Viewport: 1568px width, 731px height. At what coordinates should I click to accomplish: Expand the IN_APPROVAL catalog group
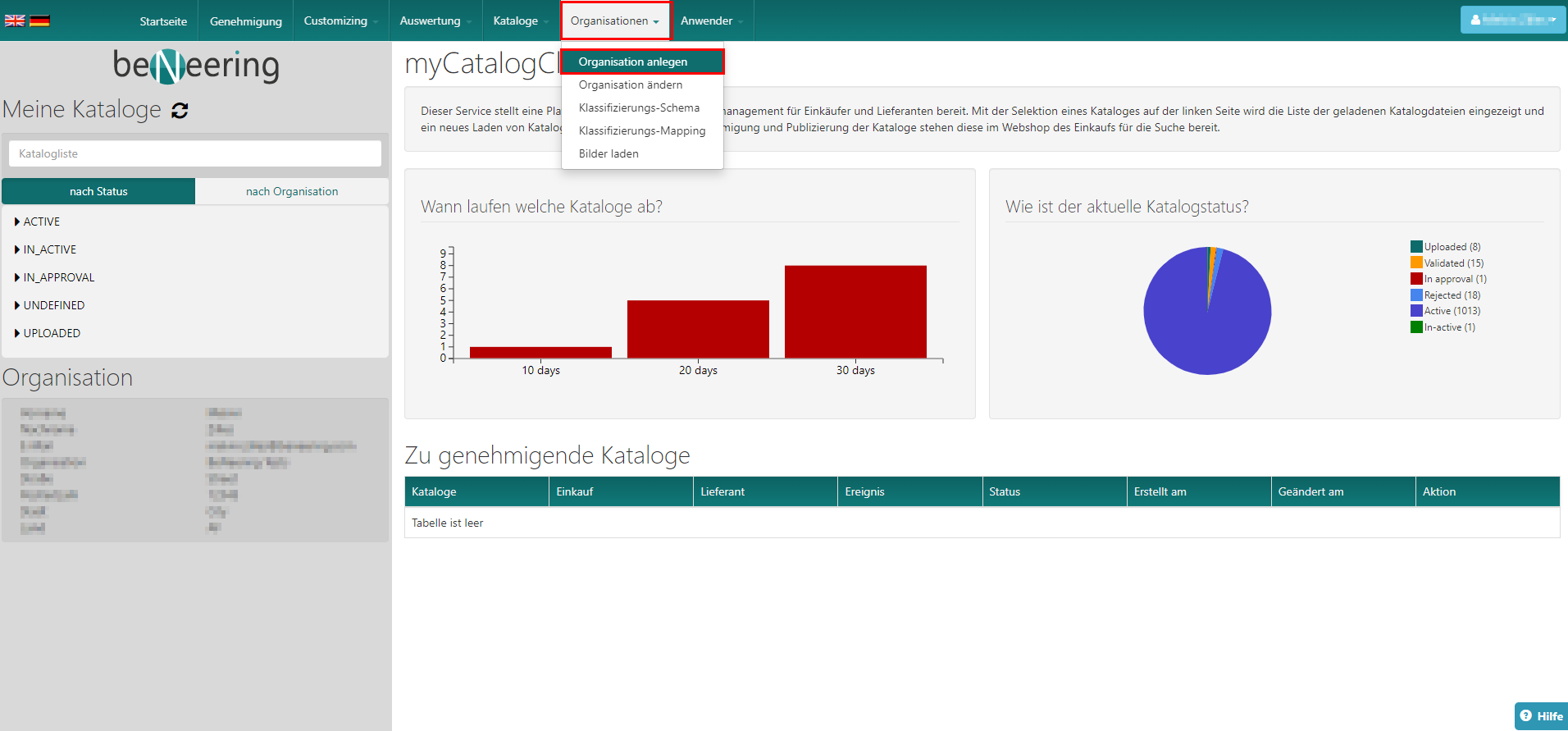pos(58,277)
